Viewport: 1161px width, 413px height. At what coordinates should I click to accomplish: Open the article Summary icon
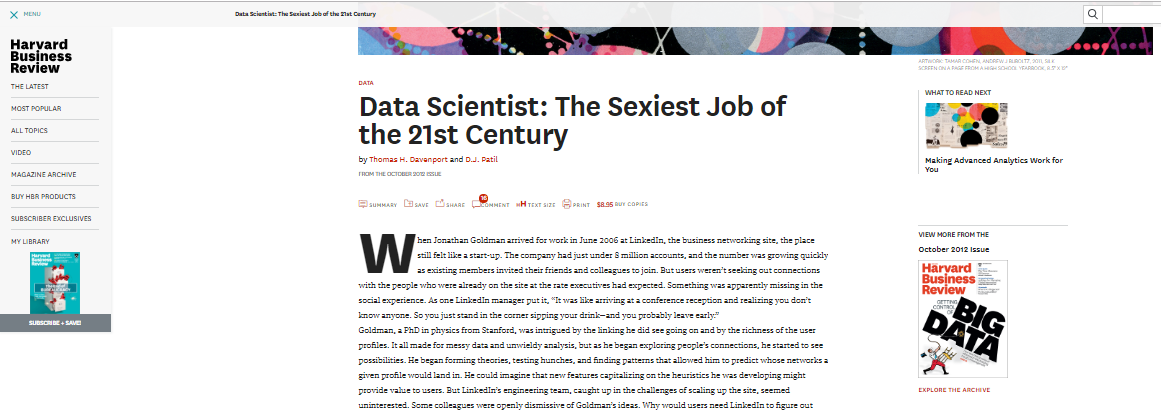(363, 204)
